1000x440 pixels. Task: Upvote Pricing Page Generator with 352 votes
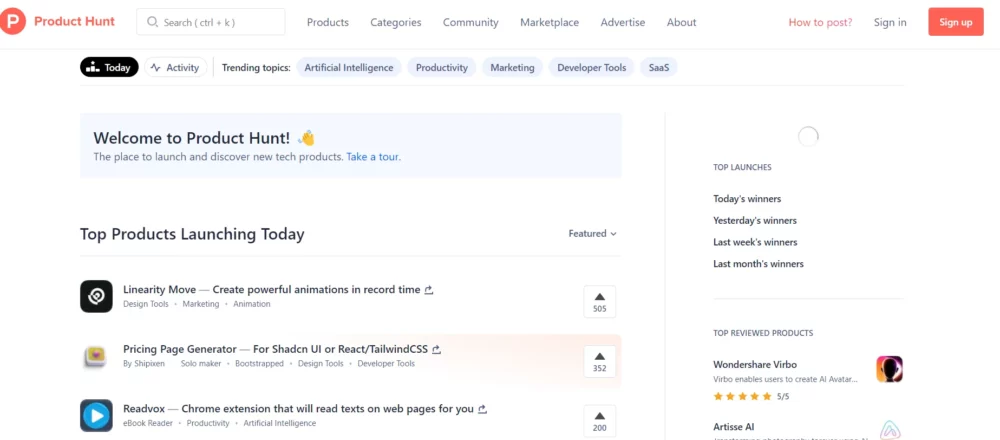click(599, 362)
